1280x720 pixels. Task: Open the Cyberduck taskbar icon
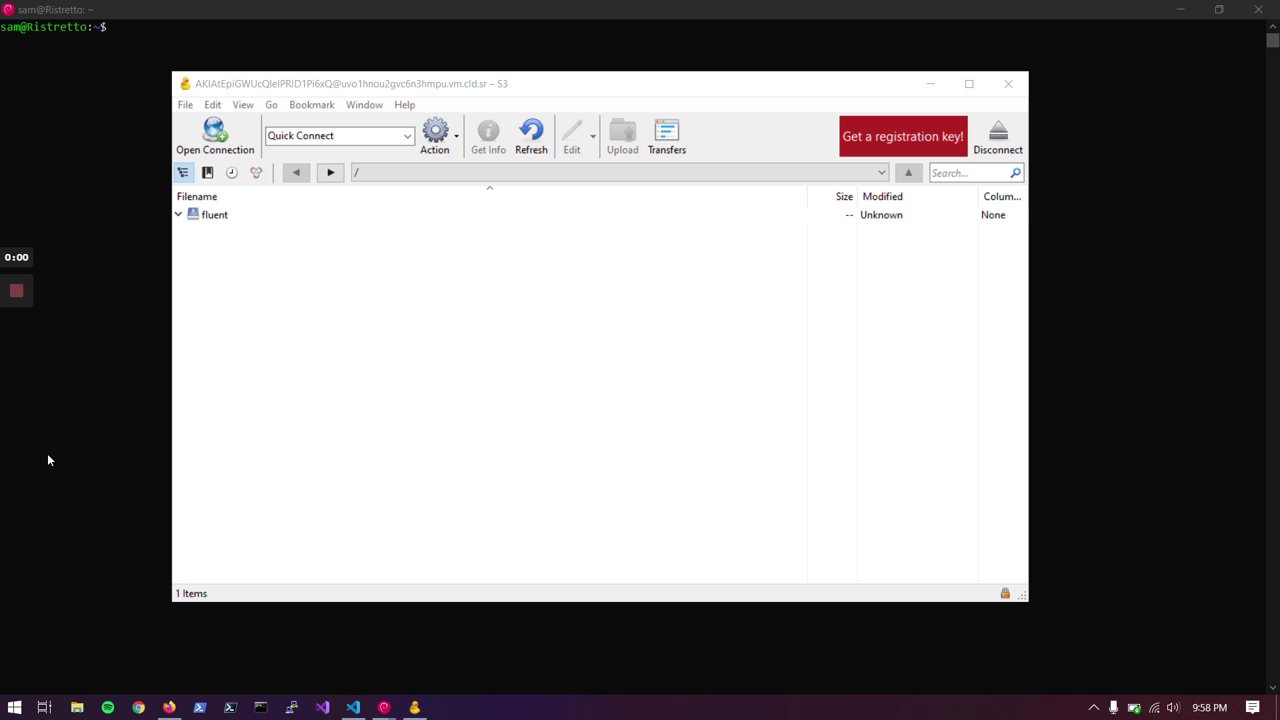point(414,707)
